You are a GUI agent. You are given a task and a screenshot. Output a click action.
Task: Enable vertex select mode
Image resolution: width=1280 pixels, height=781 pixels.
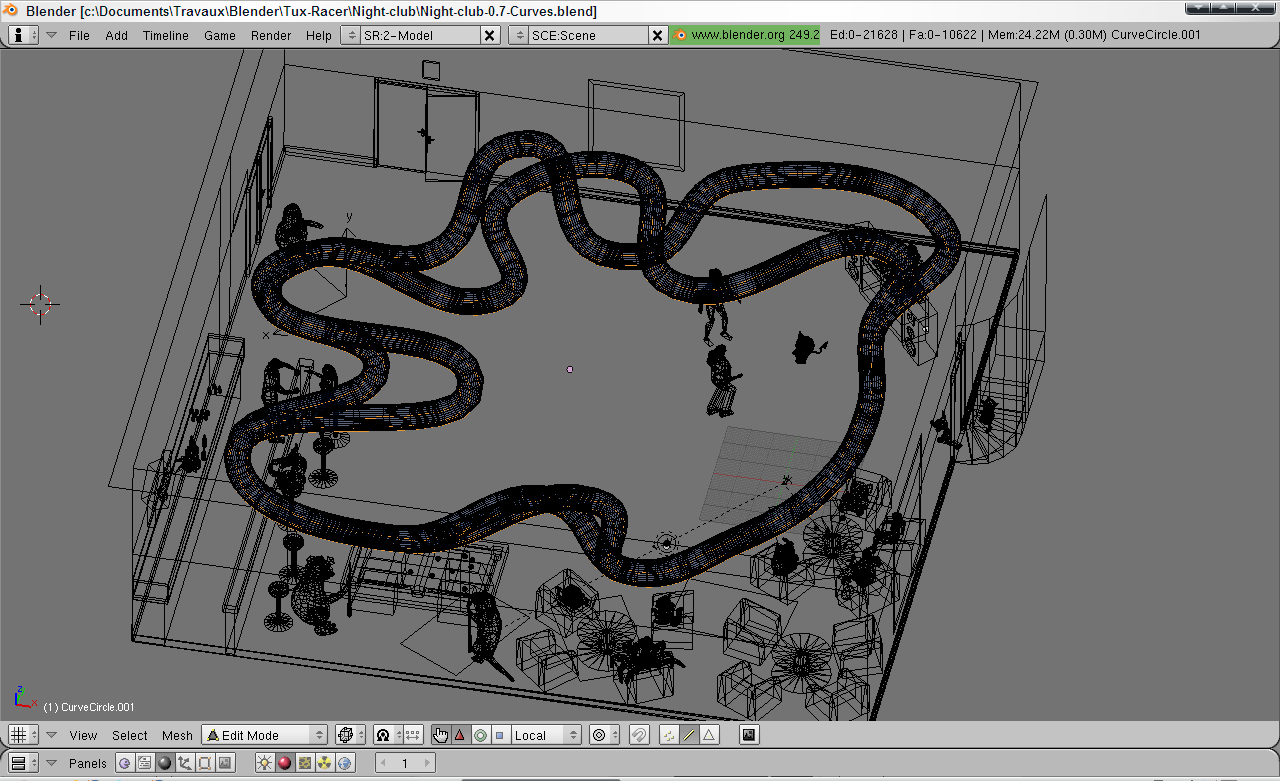pyautogui.click(x=669, y=735)
